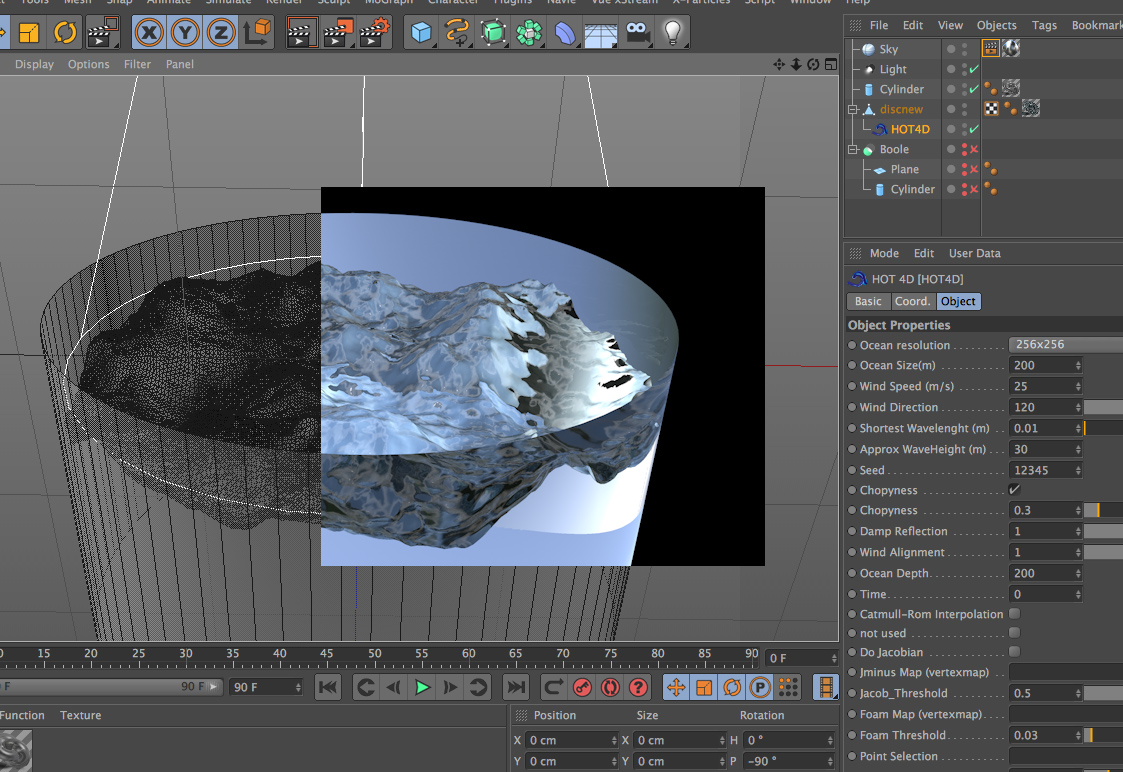Viewport: 1123px width, 772px height.
Task: Toggle the Z axis lock
Action: [221, 32]
